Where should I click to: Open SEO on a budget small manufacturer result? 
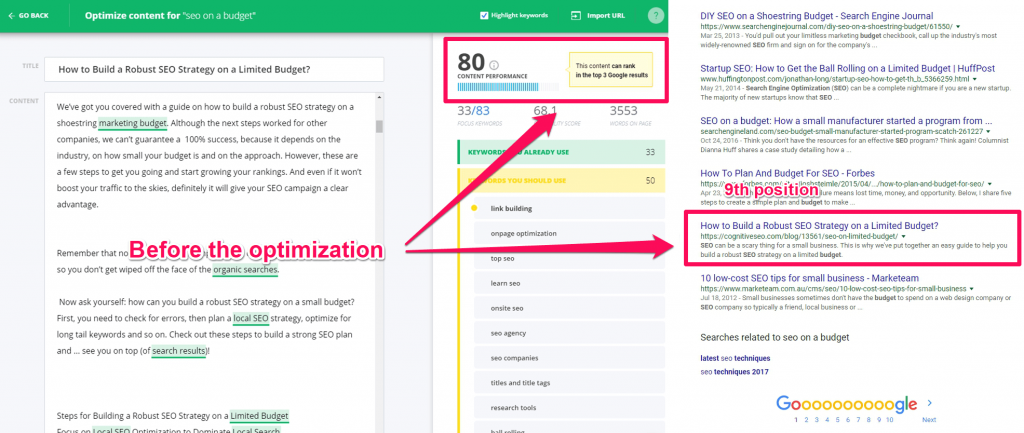pyautogui.click(x=846, y=121)
